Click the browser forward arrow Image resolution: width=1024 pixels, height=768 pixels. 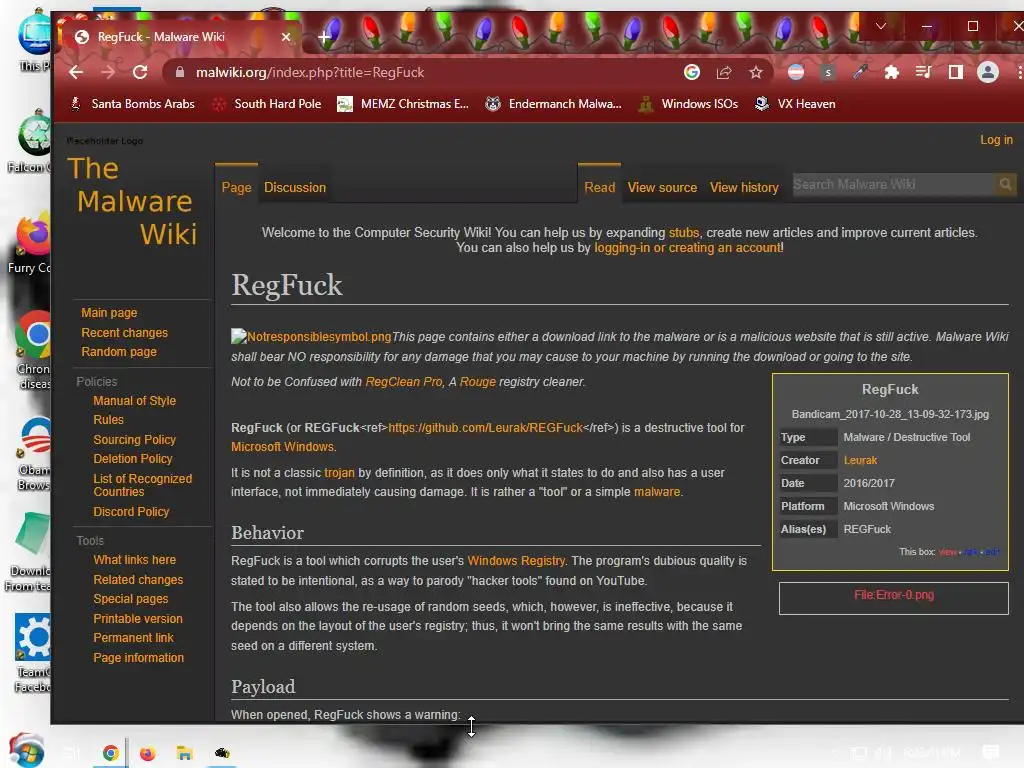tap(108, 72)
